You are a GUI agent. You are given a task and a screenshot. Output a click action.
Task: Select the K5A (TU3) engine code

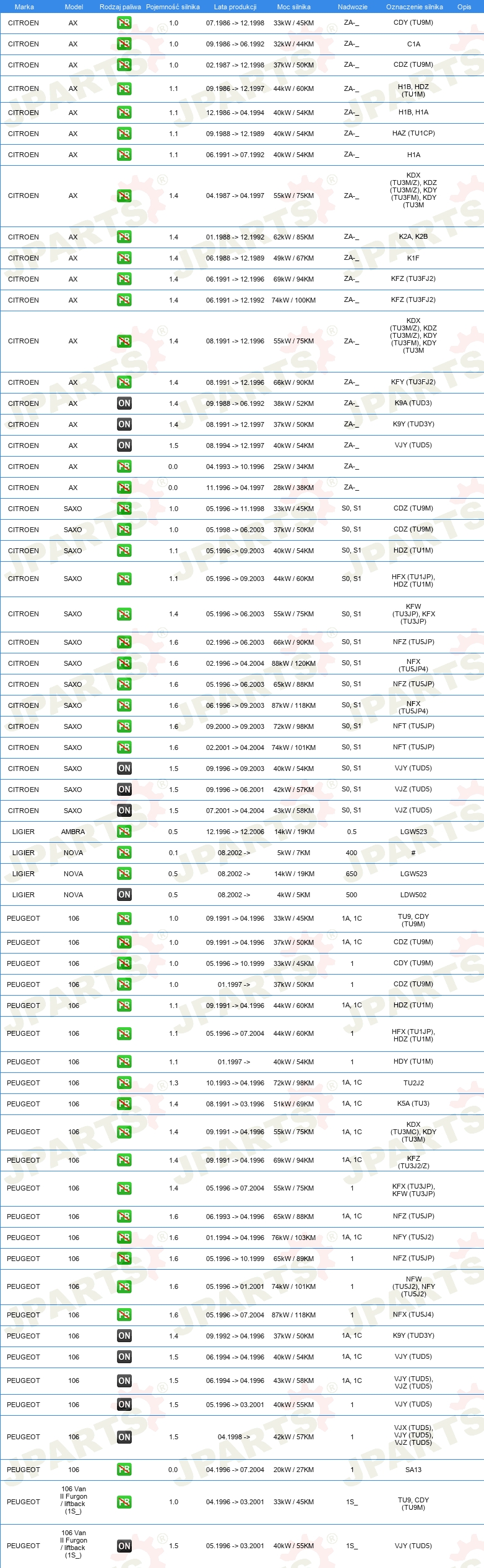tap(413, 1103)
